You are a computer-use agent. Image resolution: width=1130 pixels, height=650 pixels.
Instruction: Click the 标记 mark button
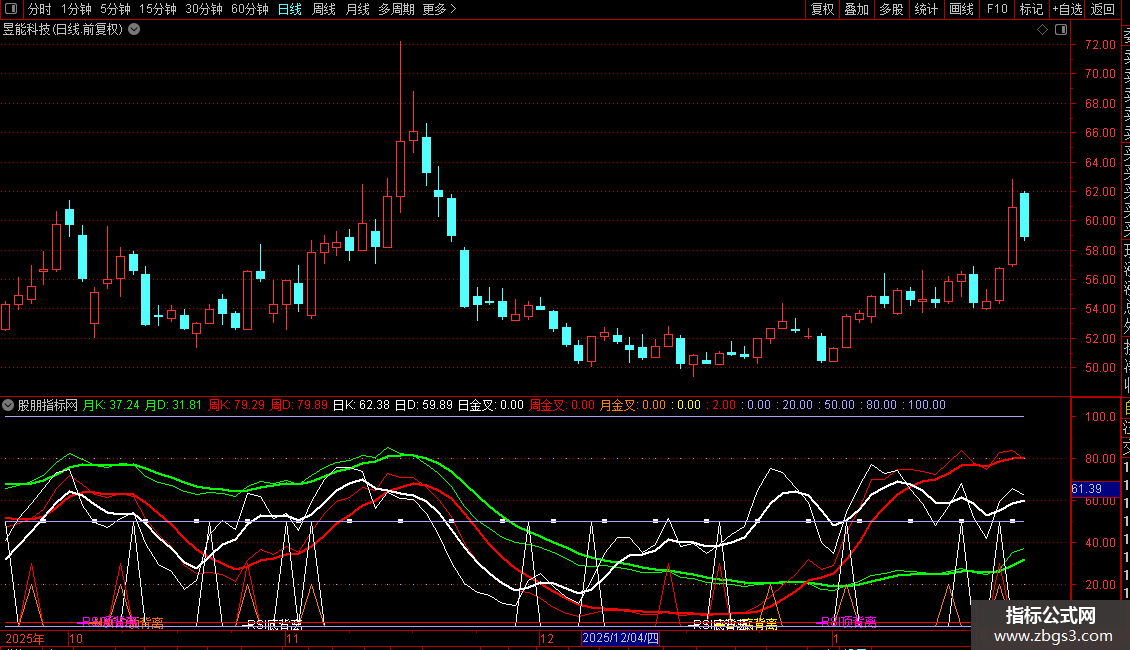(x=1030, y=9)
